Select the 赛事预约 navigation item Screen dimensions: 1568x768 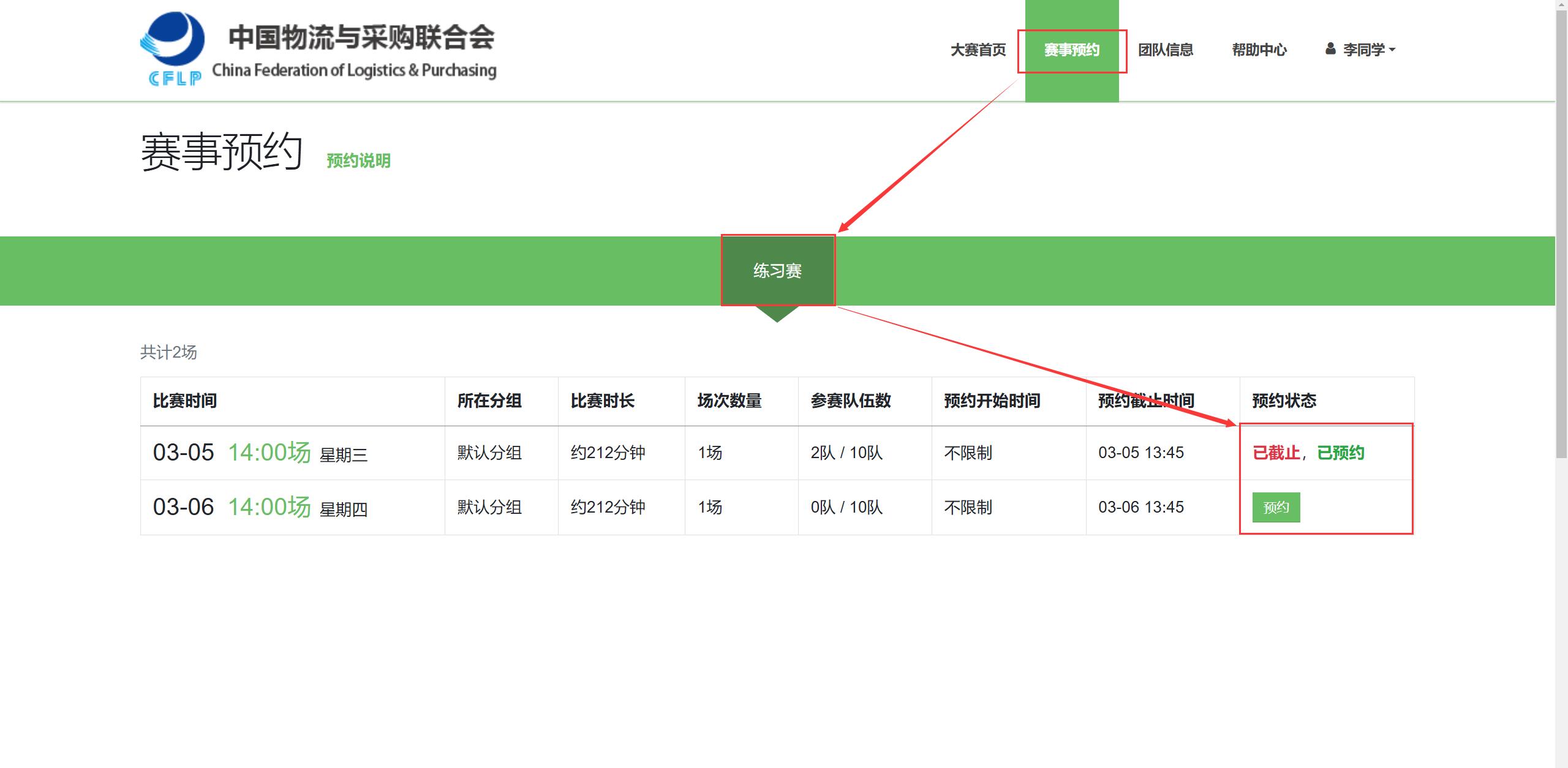tap(1072, 50)
